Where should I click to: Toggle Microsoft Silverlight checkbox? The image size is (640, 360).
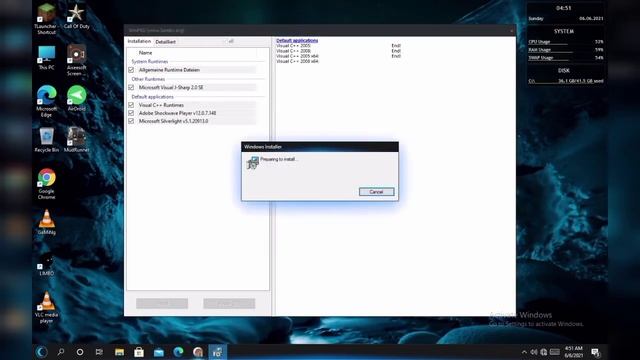(x=131, y=121)
